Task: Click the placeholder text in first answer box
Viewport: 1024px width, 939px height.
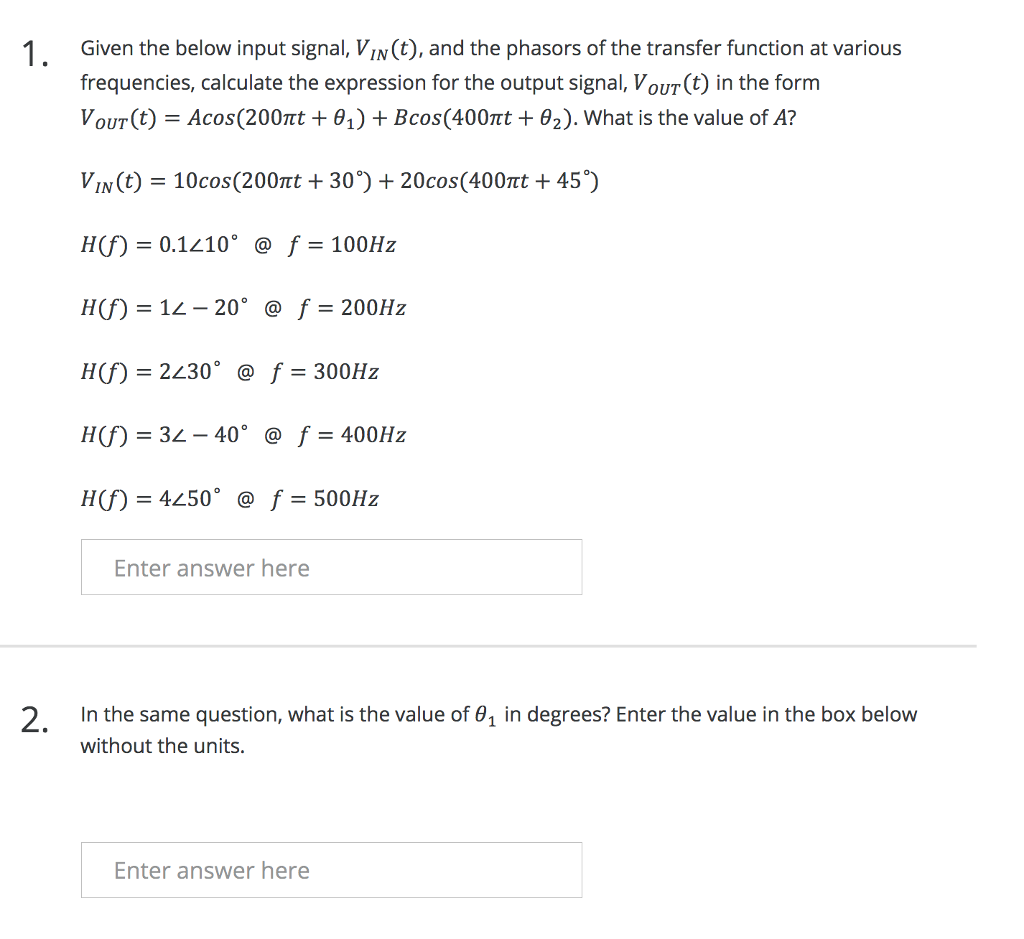Action: tap(211, 567)
